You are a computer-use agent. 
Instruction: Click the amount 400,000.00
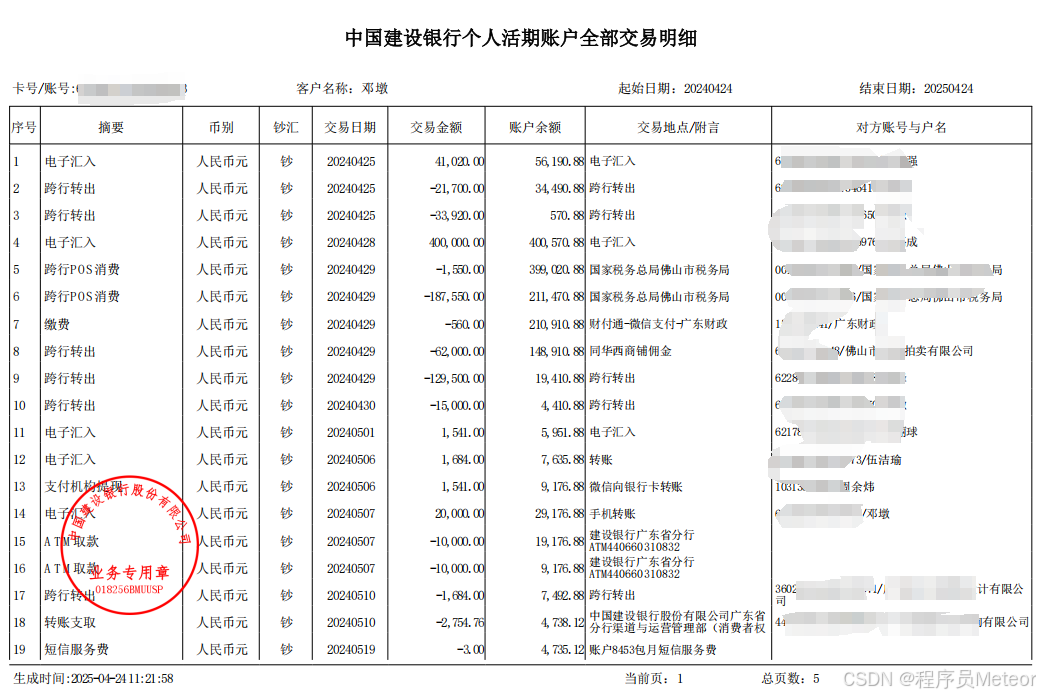click(457, 243)
